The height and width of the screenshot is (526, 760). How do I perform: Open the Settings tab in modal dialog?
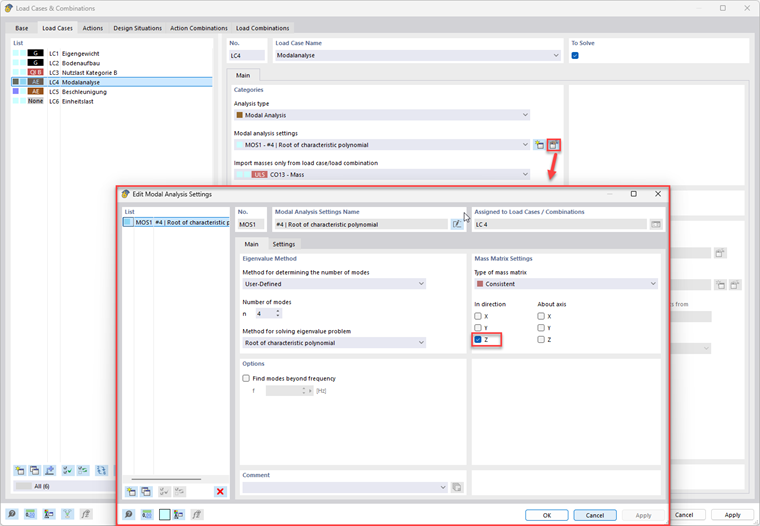tap(284, 244)
